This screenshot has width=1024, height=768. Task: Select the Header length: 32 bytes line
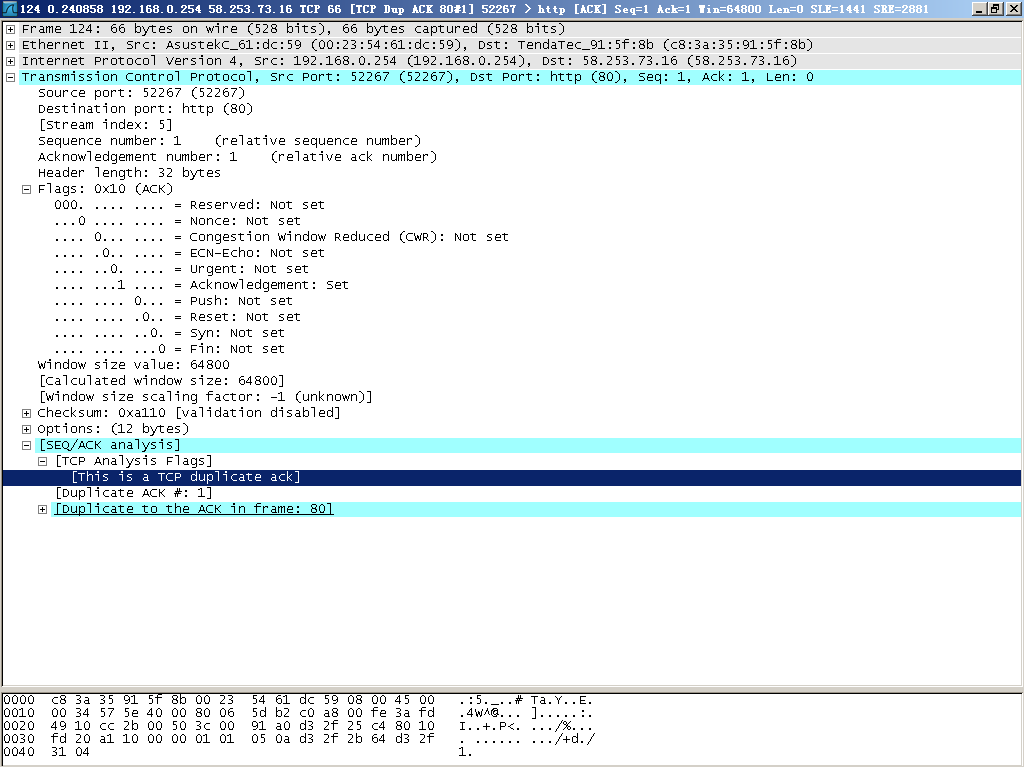129,173
